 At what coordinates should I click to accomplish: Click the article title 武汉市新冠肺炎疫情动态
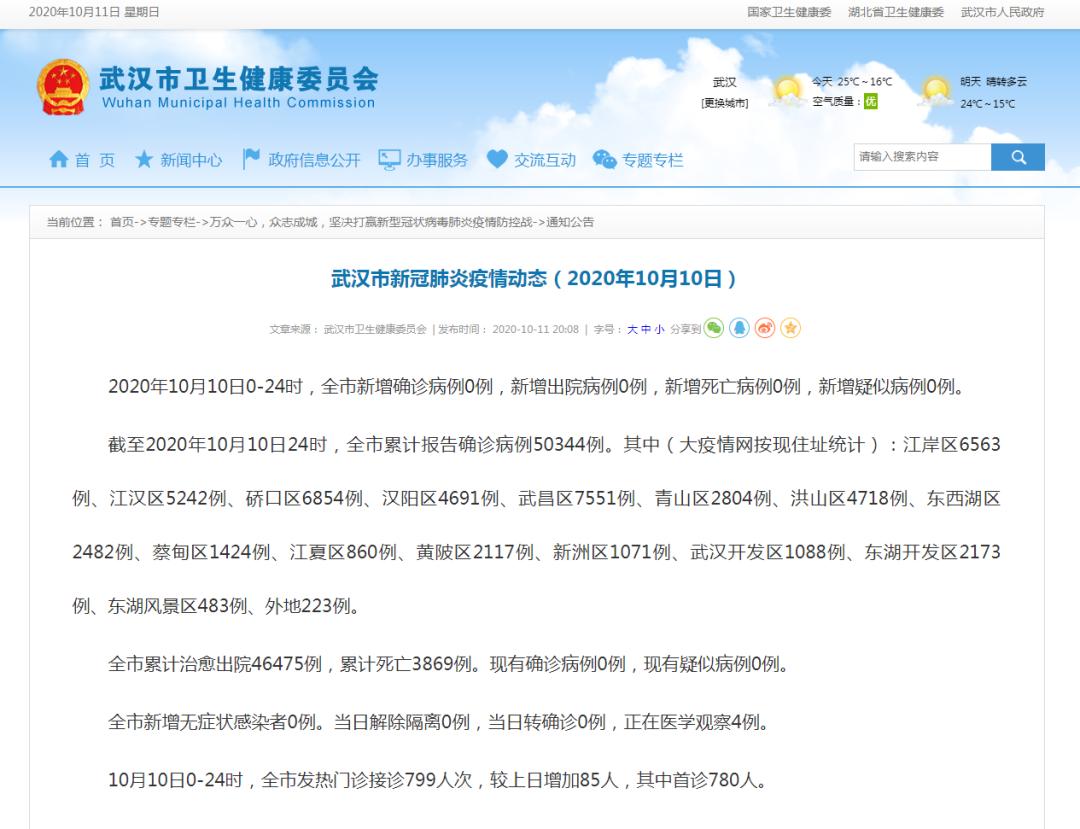tap(534, 278)
